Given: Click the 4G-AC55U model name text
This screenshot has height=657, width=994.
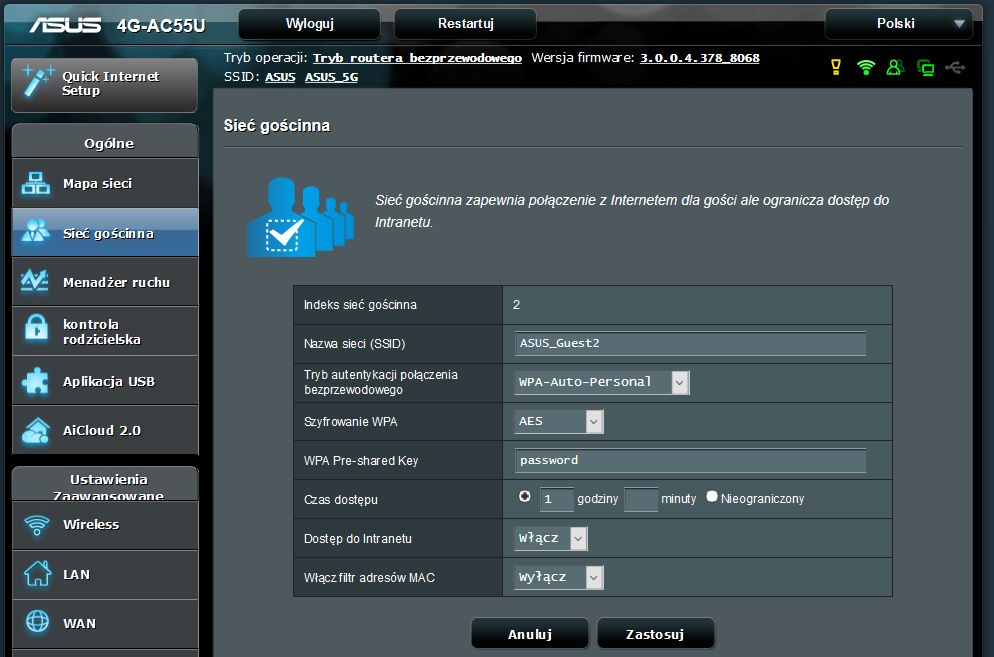Looking at the screenshot, I should [x=161, y=25].
